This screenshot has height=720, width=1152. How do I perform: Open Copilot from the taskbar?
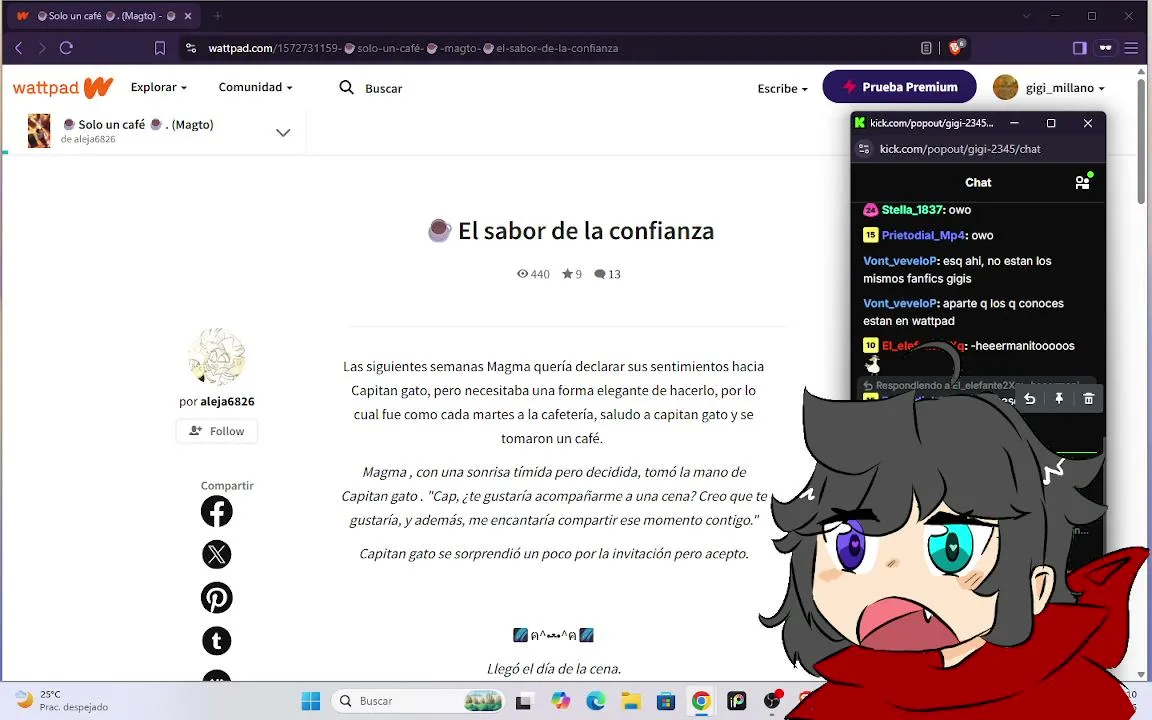coord(560,701)
